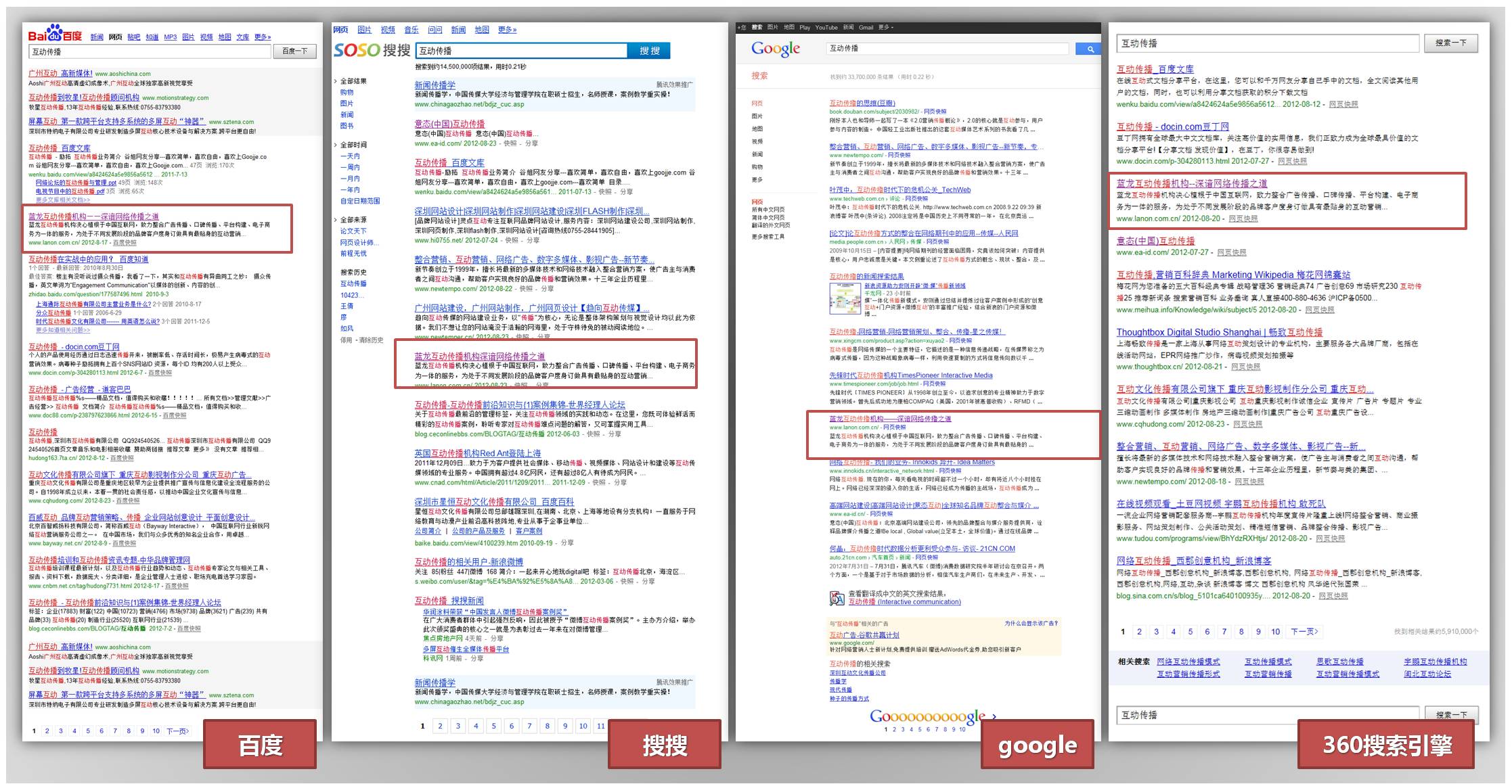Screen dimensions: 1512x784
Task: Click the Baidu logo
Action: coord(55,33)
